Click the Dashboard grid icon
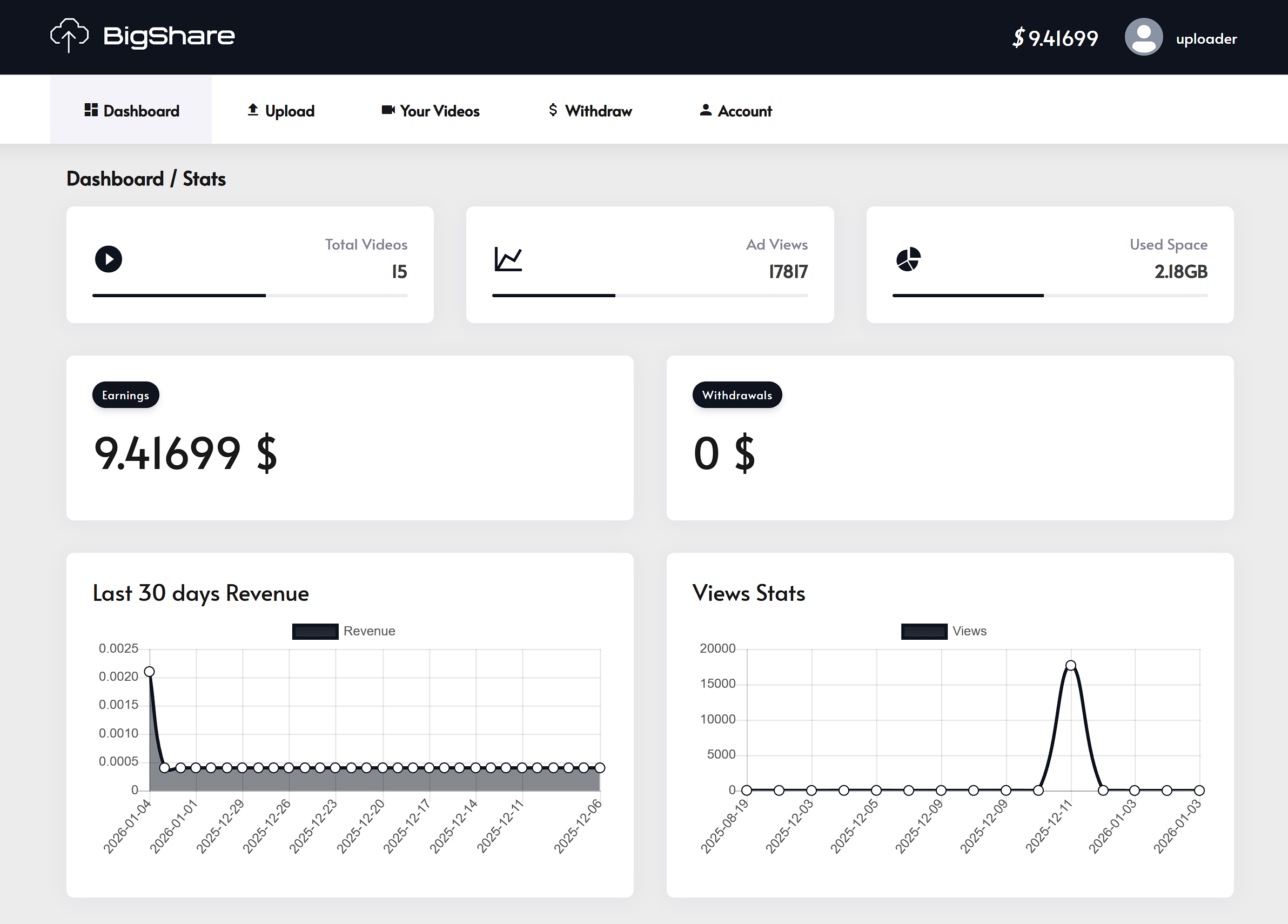This screenshot has height=924, width=1288. click(x=91, y=110)
